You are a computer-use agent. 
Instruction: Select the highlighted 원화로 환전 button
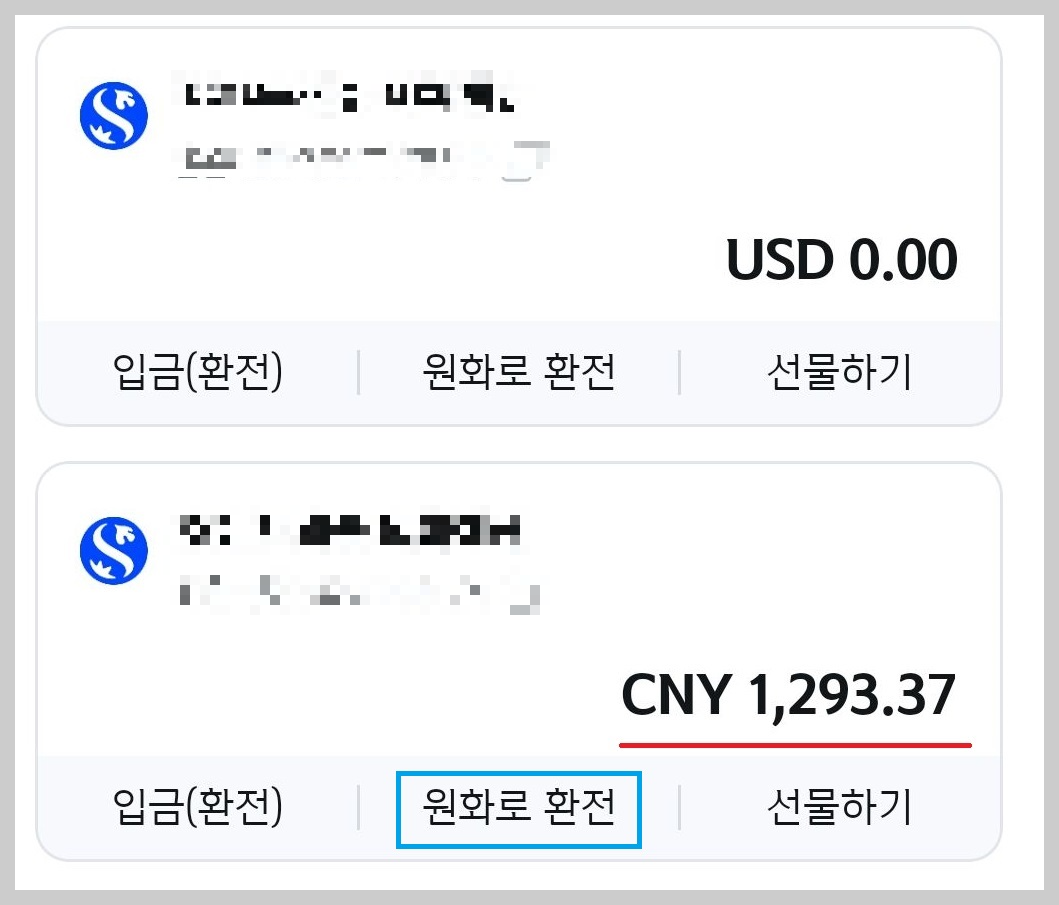coord(518,810)
